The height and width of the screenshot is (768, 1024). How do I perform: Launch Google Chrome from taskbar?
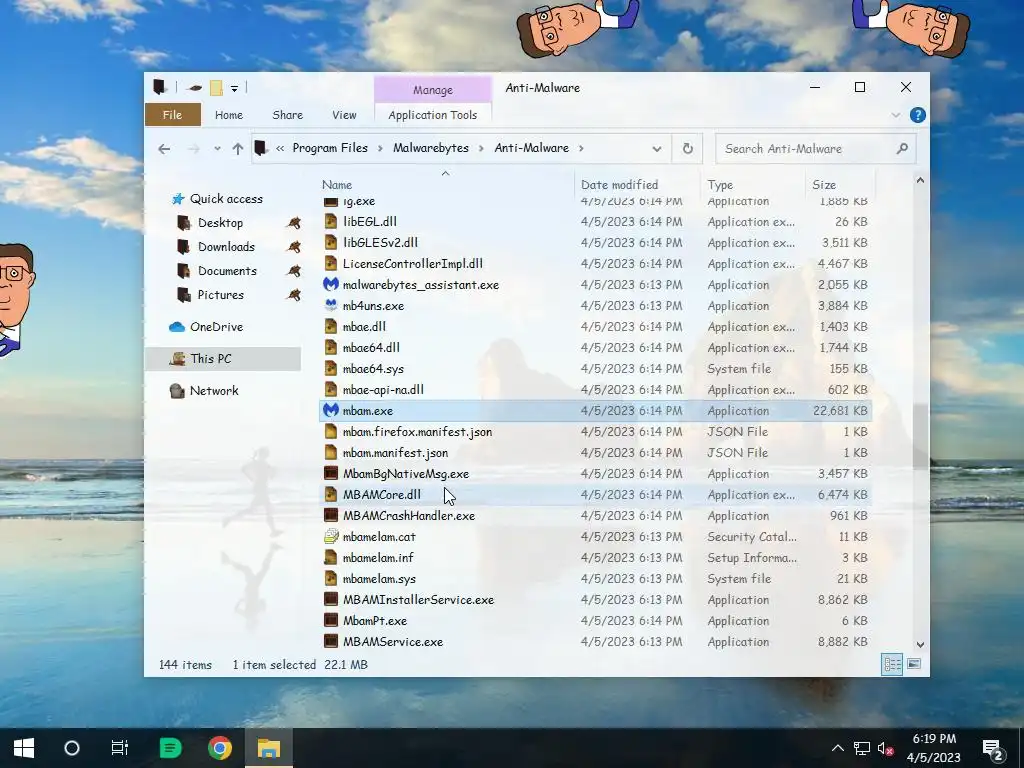(220, 748)
